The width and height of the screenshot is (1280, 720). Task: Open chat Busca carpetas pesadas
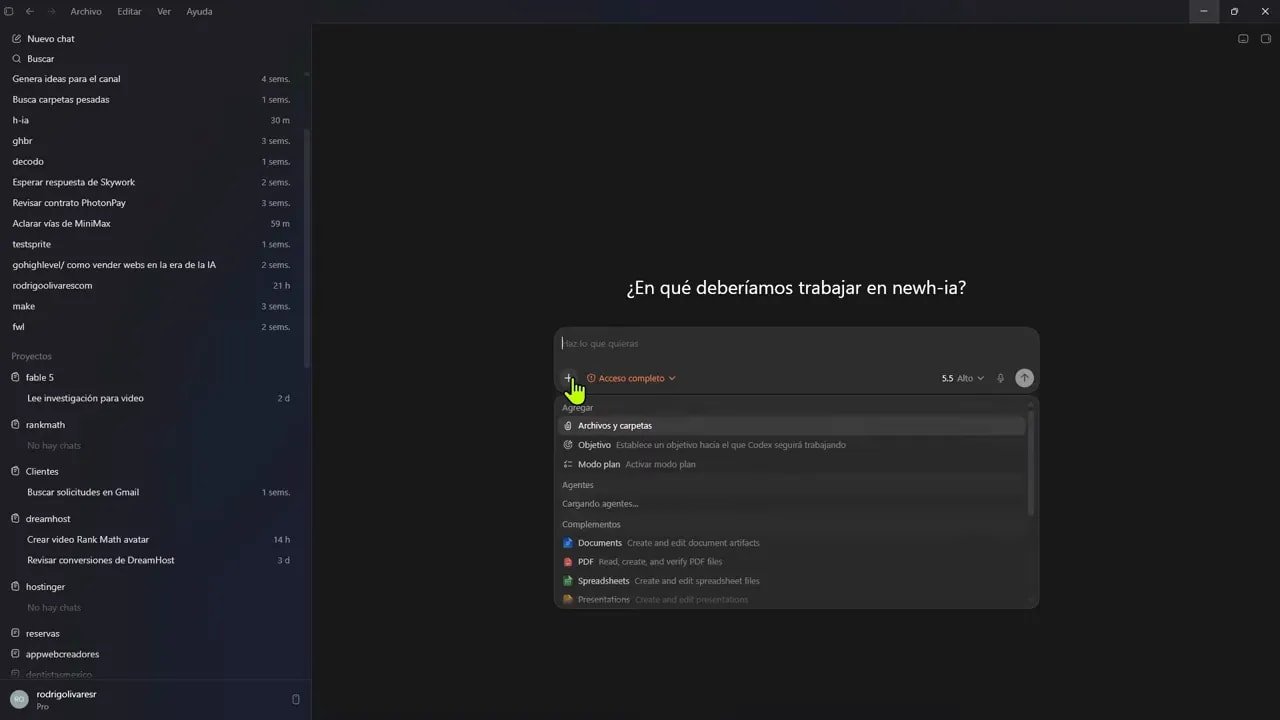click(x=152, y=100)
